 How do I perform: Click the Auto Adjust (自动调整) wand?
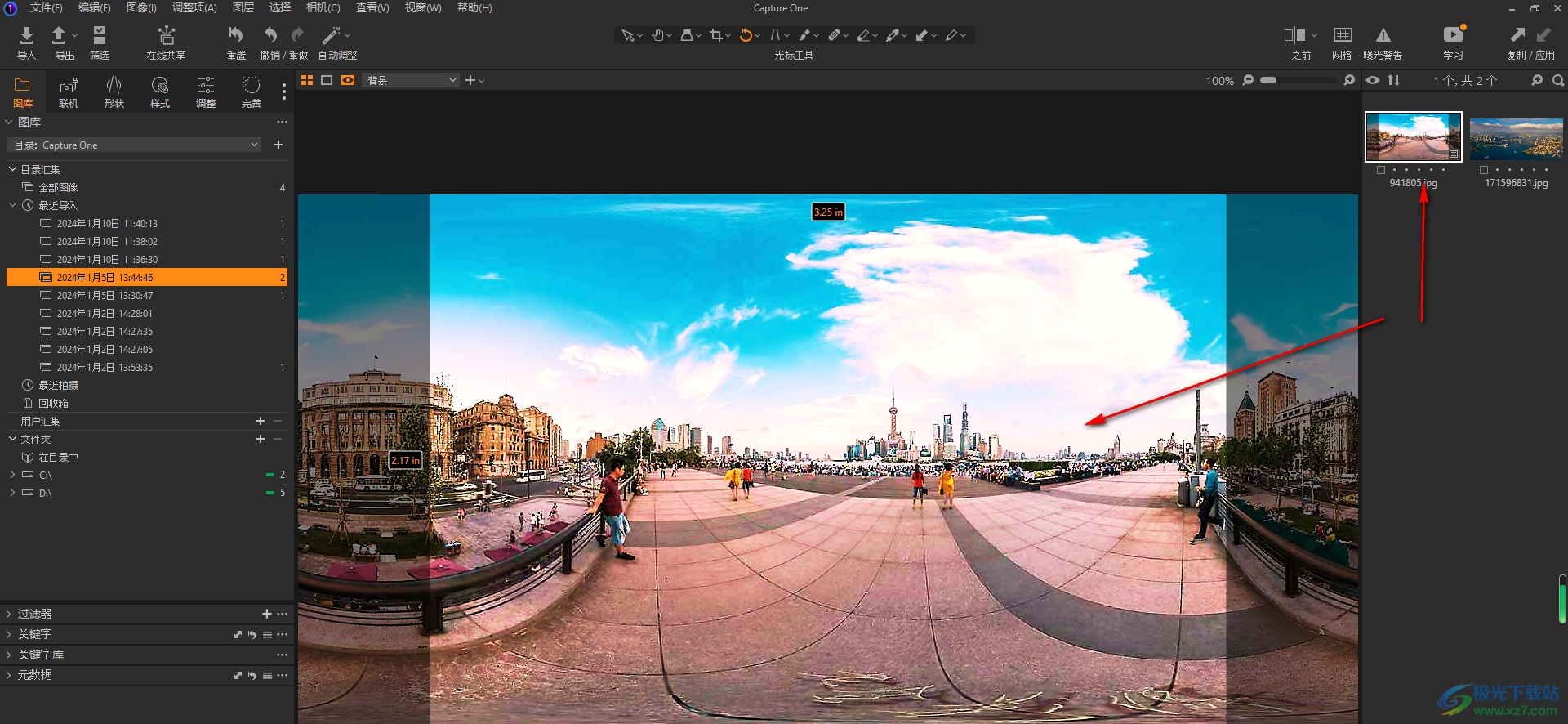331,35
